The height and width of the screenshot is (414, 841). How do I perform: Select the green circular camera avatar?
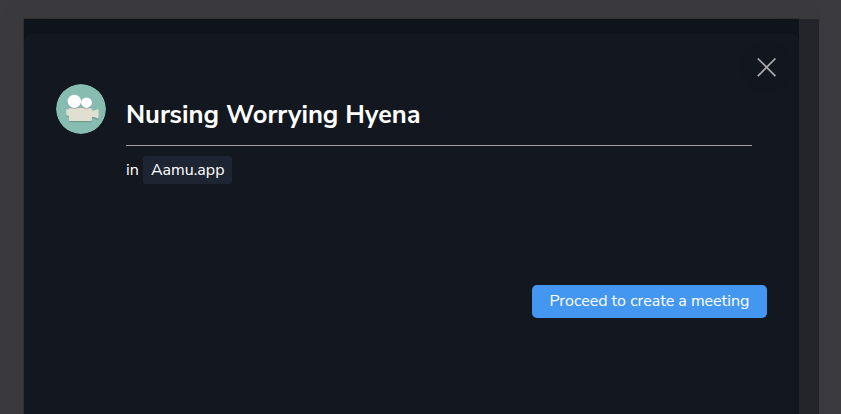[81, 109]
